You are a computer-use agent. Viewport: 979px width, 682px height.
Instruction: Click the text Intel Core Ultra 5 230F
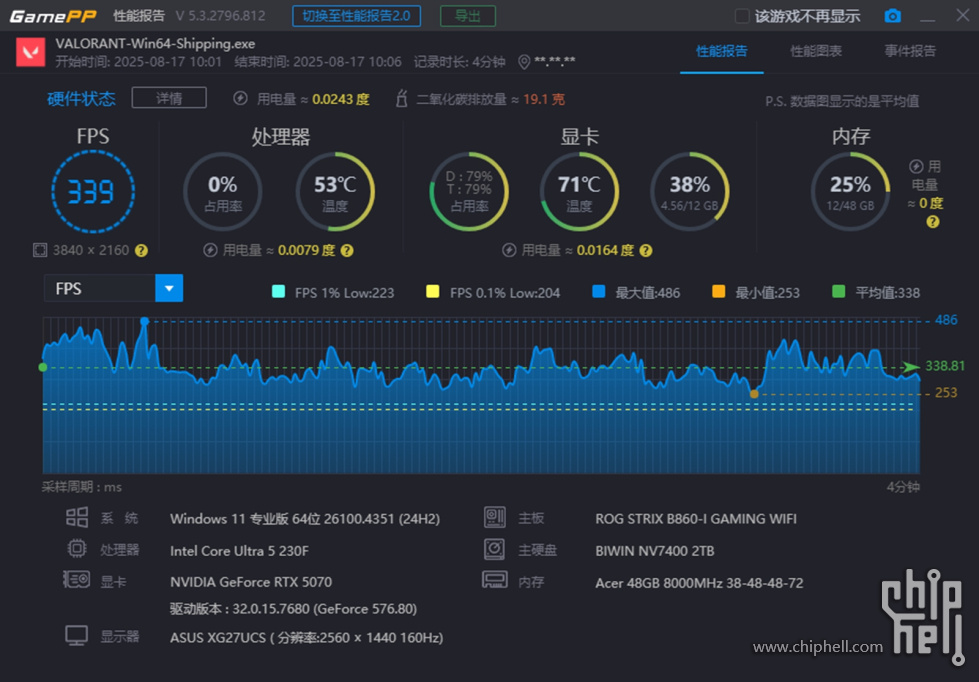239,551
